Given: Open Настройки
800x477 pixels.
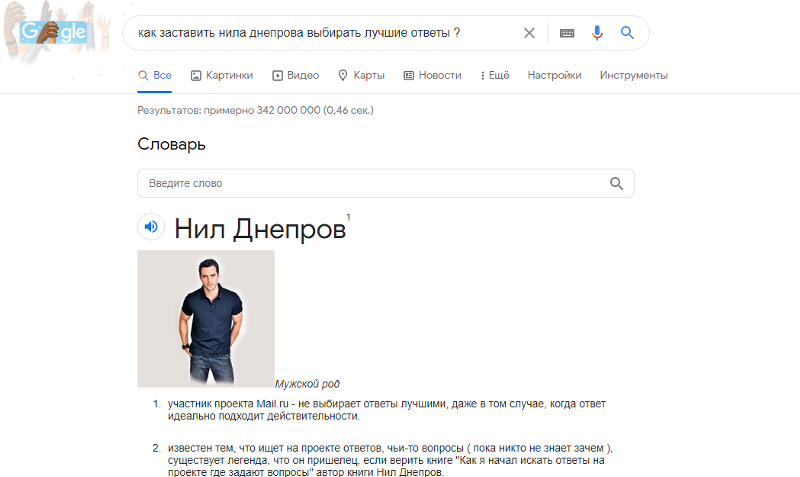Looking at the screenshot, I should [554, 76].
